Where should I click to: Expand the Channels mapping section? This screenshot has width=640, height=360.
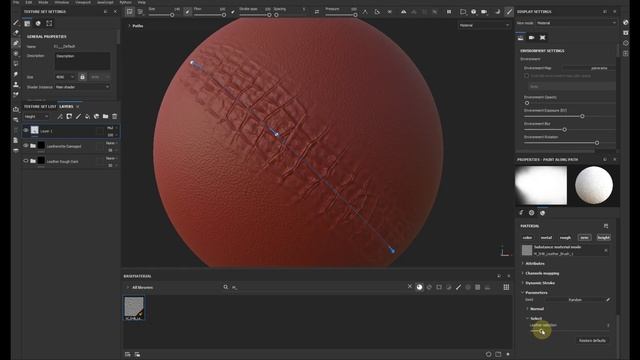(x=542, y=273)
